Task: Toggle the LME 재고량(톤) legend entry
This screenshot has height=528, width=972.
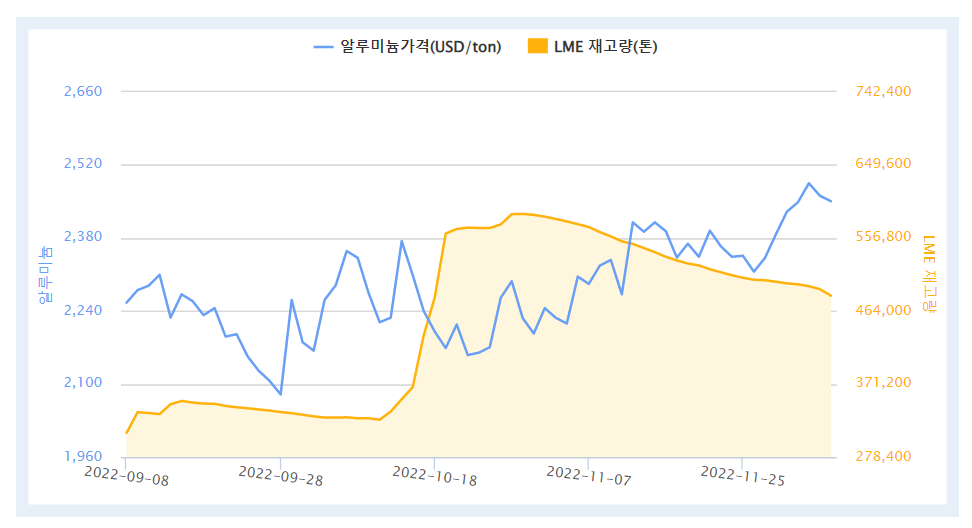Action: click(x=593, y=46)
